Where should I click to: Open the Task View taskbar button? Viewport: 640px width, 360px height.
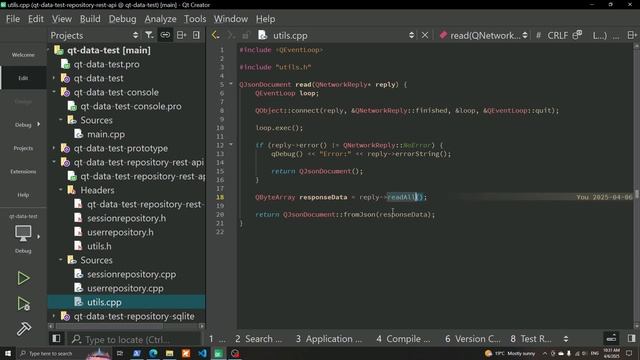120,353
